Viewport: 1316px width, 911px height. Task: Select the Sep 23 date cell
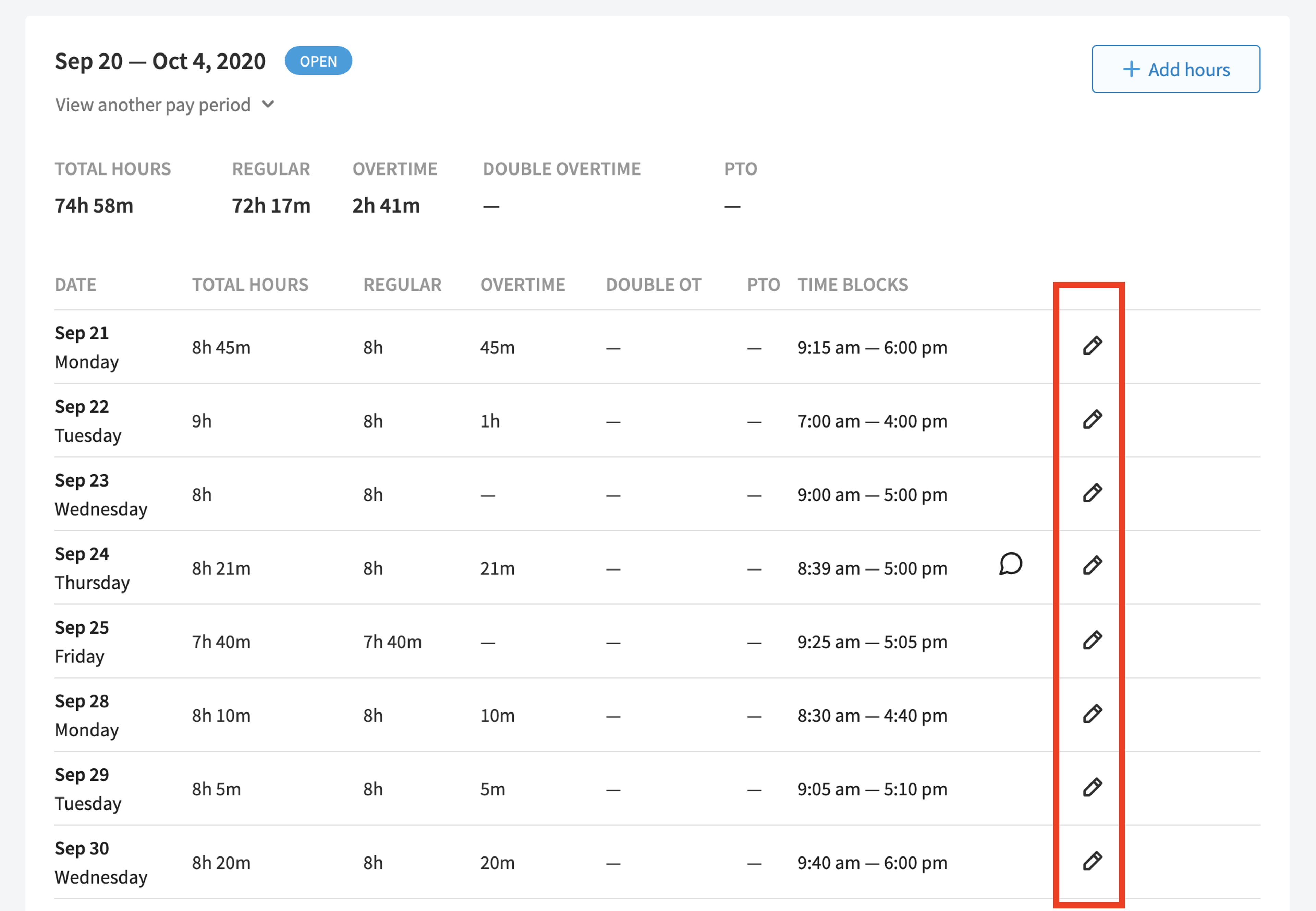tap(101, 494)
